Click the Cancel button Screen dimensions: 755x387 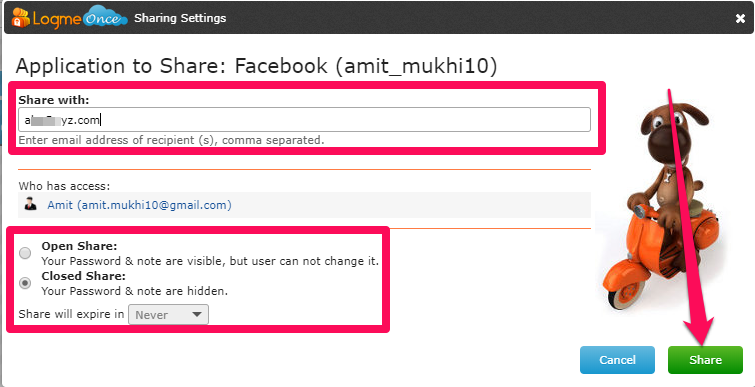(x=617, y=360)
